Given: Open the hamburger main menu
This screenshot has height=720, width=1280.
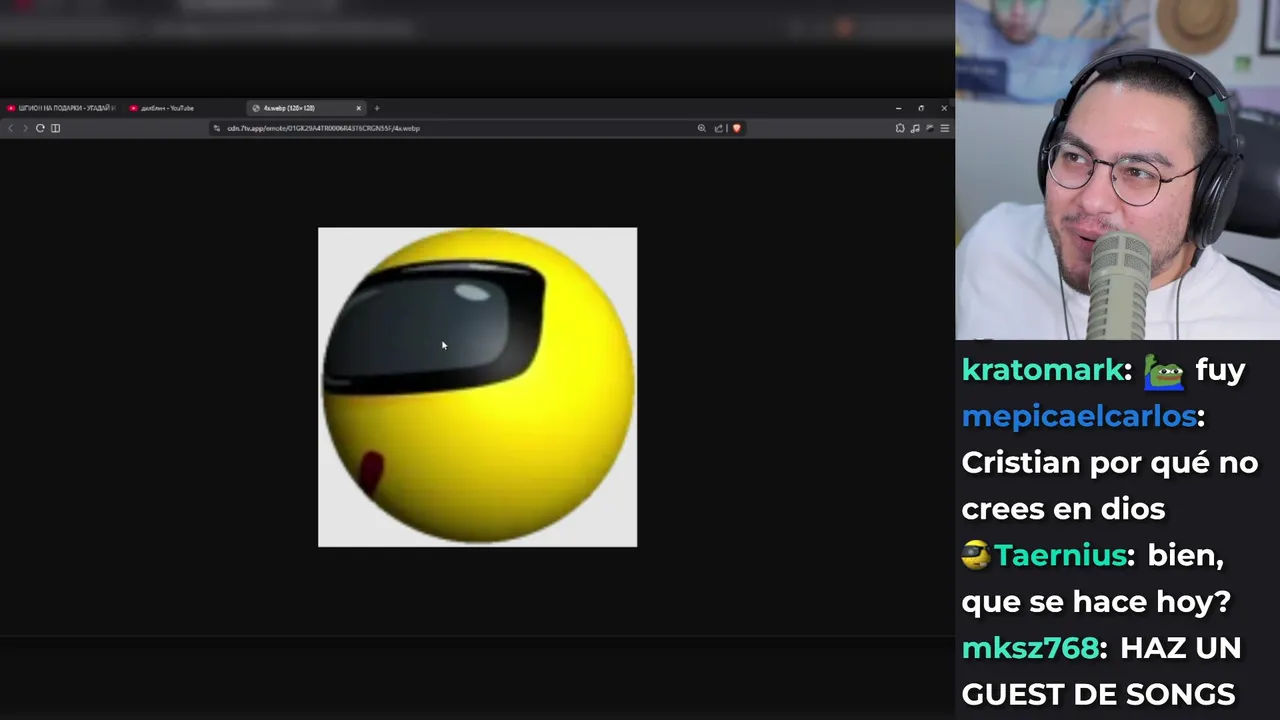Looking at the screenshot, I should pyautogui.click(x=944, y=128).
